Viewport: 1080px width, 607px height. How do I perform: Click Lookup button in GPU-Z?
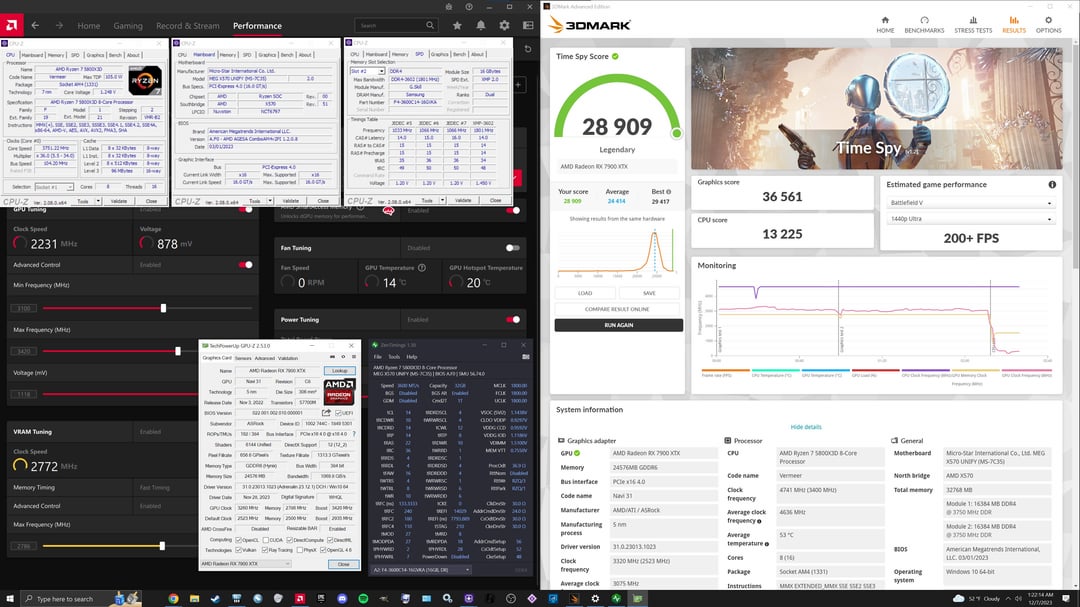click(340, 371)
